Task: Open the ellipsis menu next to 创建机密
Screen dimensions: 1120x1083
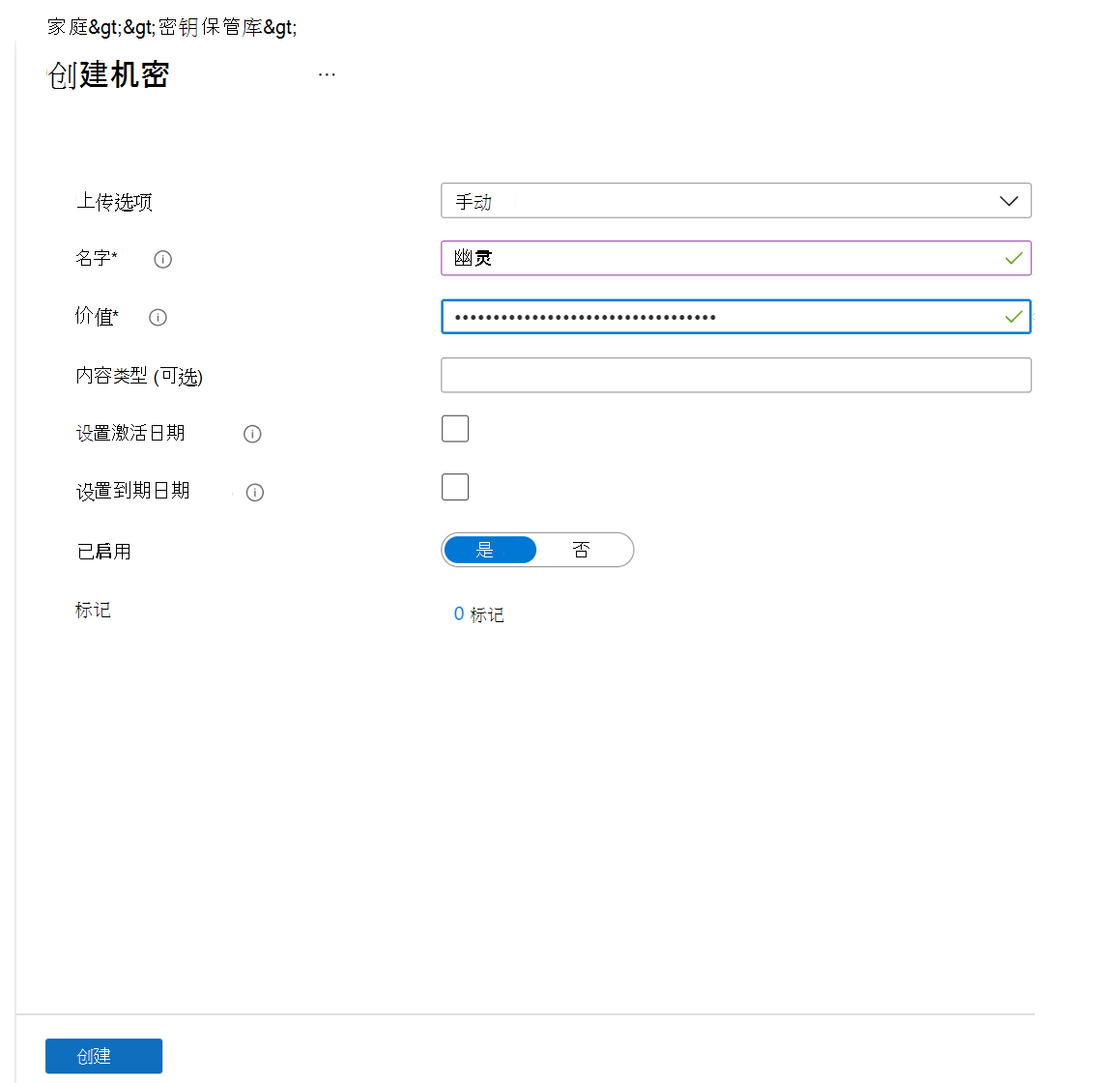Action: point(326,73)
